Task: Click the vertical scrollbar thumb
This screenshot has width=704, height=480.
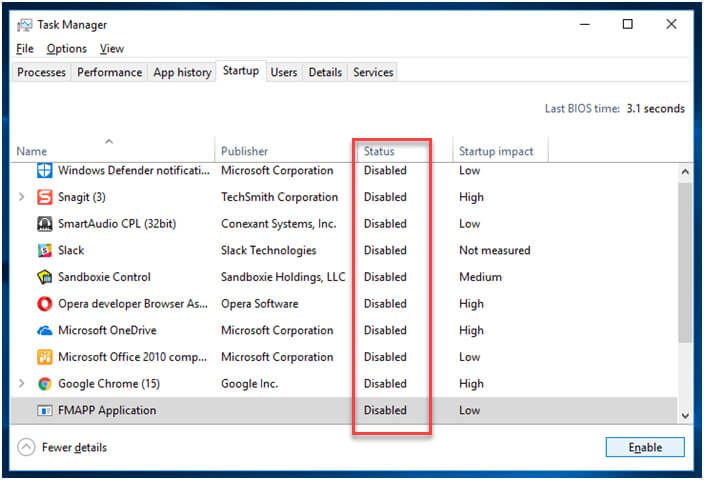Action: pyautogui.click(x=685, y=262)
